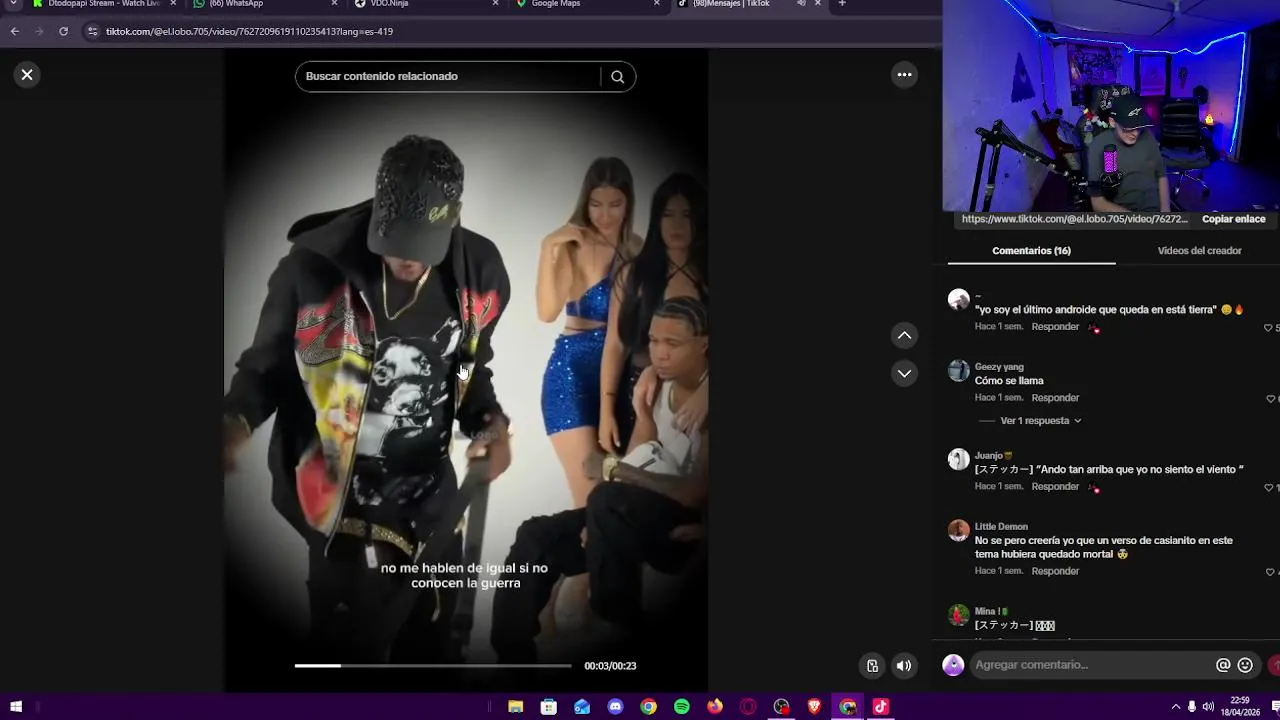
Task: Click own profile avatar beside comment box
Action: coord(953,665)
